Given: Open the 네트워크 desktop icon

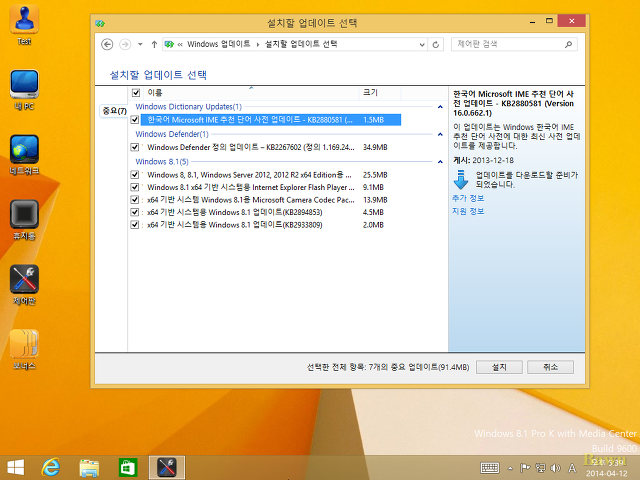Looking at the screenshot, I should click(24, 154).
